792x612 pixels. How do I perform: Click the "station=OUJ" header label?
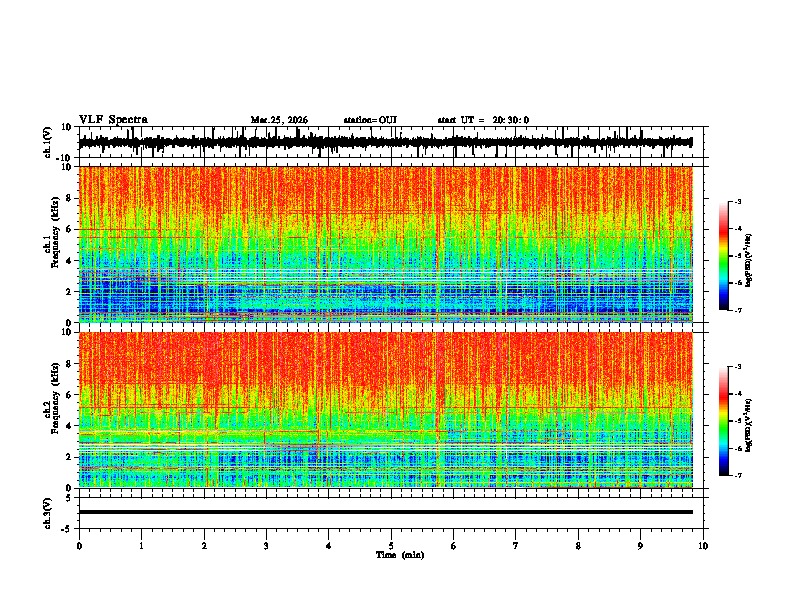pos(370,120)
